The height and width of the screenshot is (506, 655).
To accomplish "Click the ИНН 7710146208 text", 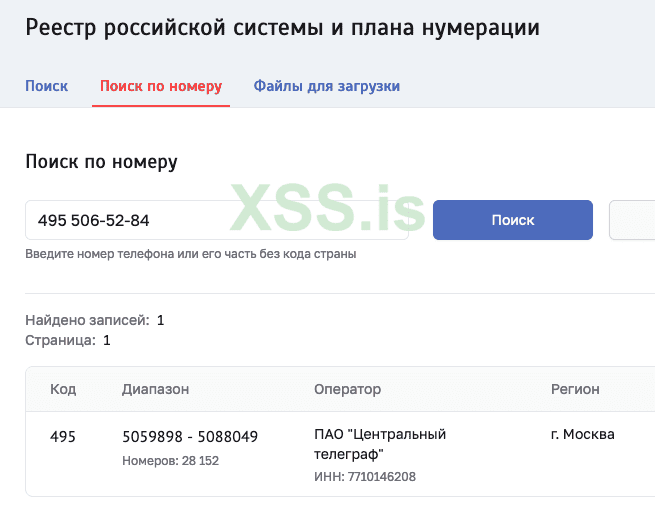I will coord(364,477).
